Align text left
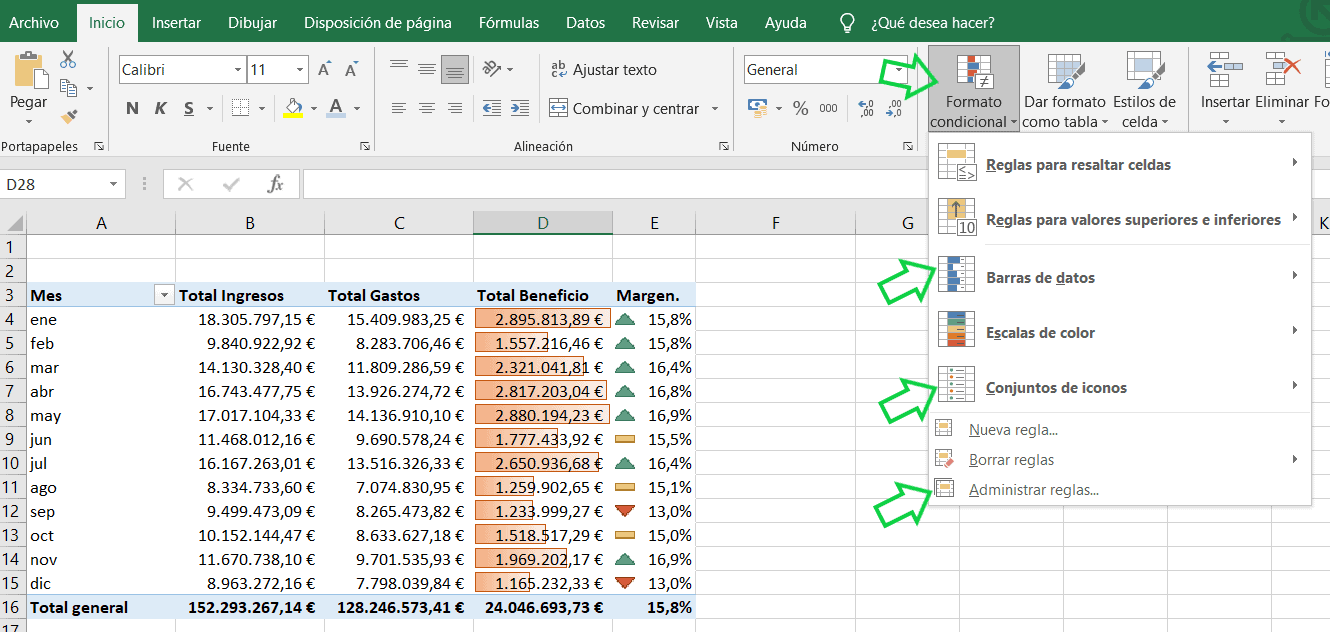Screen dimensions: 1330x632 tap(399, 108)
